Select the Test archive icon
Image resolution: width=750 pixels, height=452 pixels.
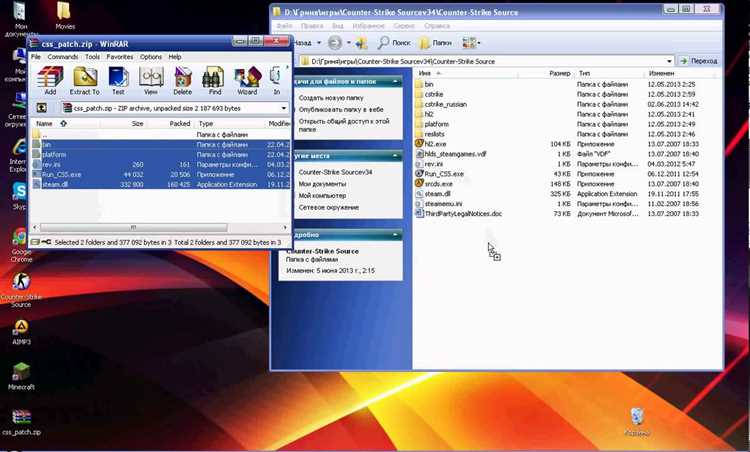point(118,80)
